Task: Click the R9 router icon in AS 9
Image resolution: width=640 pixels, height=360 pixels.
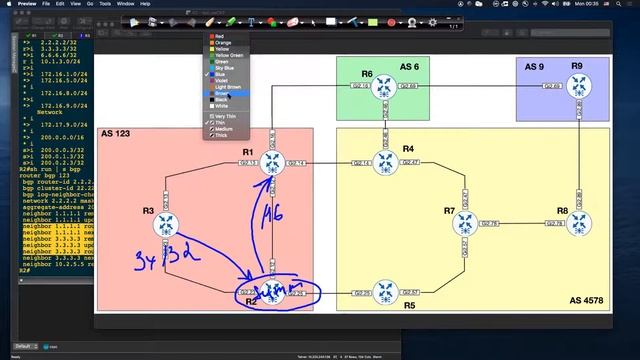Action: (579, 86)
